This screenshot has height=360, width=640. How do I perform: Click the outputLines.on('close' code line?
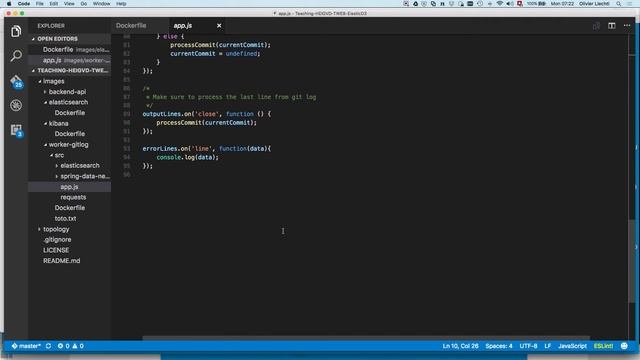pyautogui.click(x=207, y=114)
